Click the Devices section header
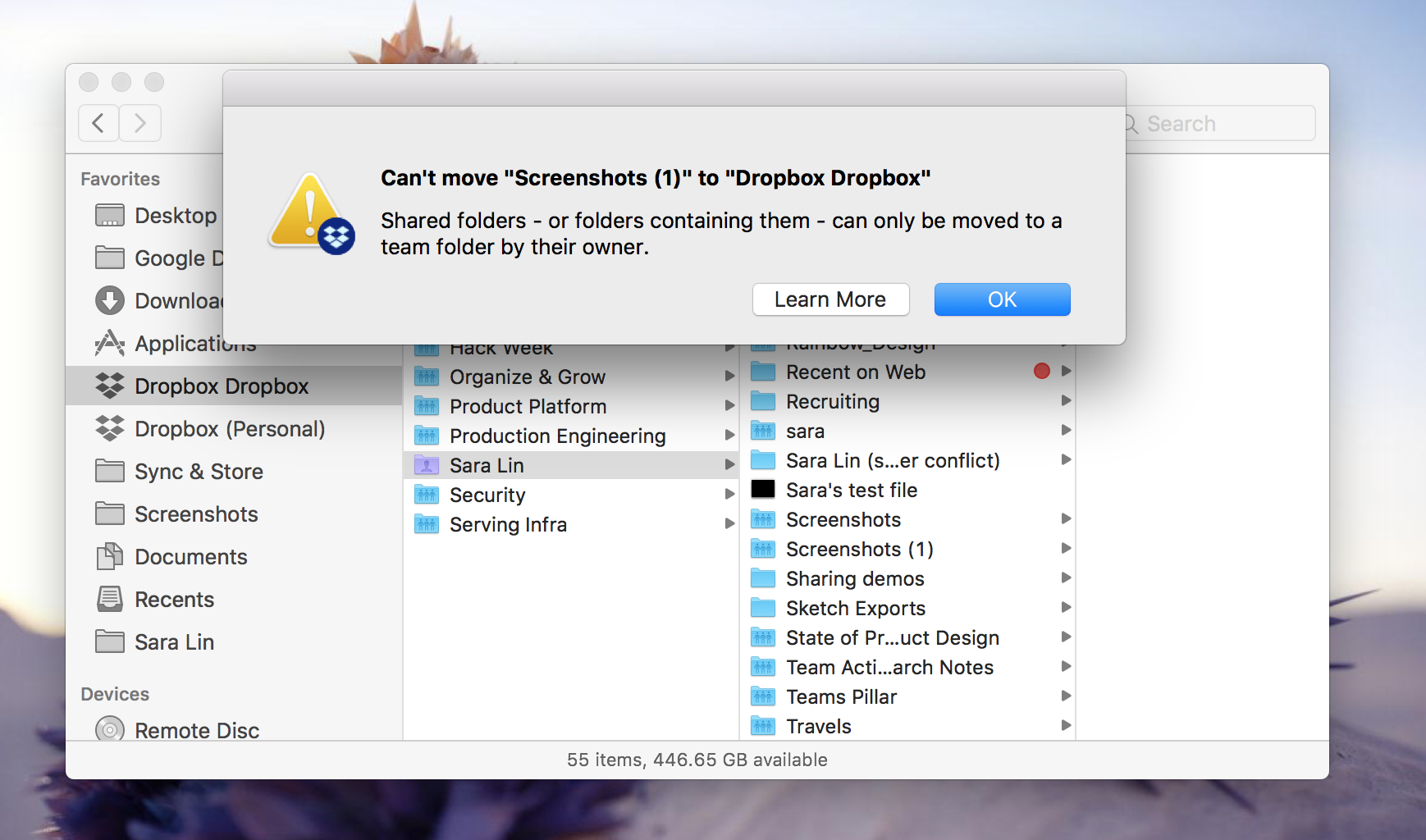This screenshot has height=840, width=1426. pos(115,694)
